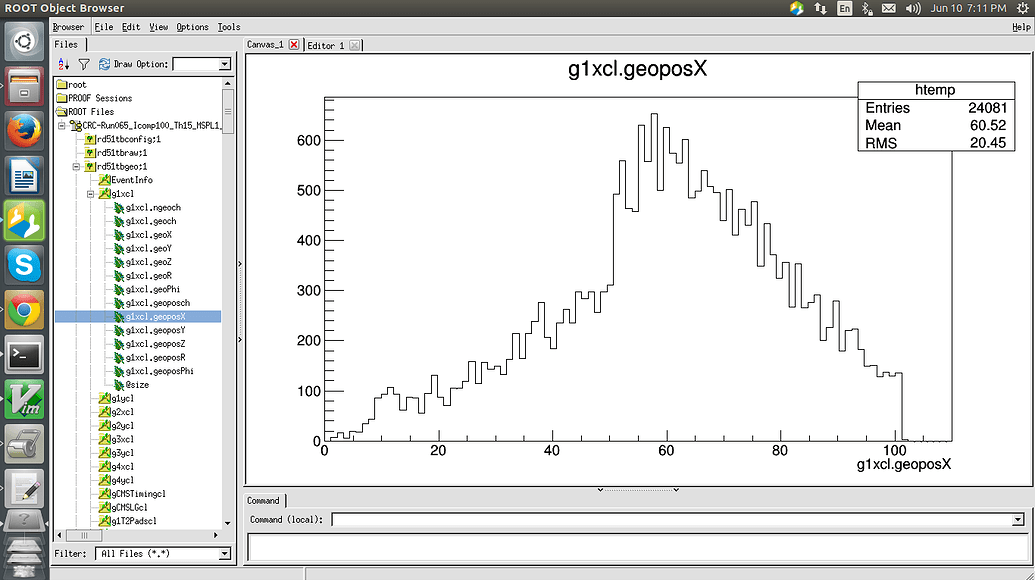Select the g2xcl branch
Screen dimensions: 1035x580
[x=123, y=412]
